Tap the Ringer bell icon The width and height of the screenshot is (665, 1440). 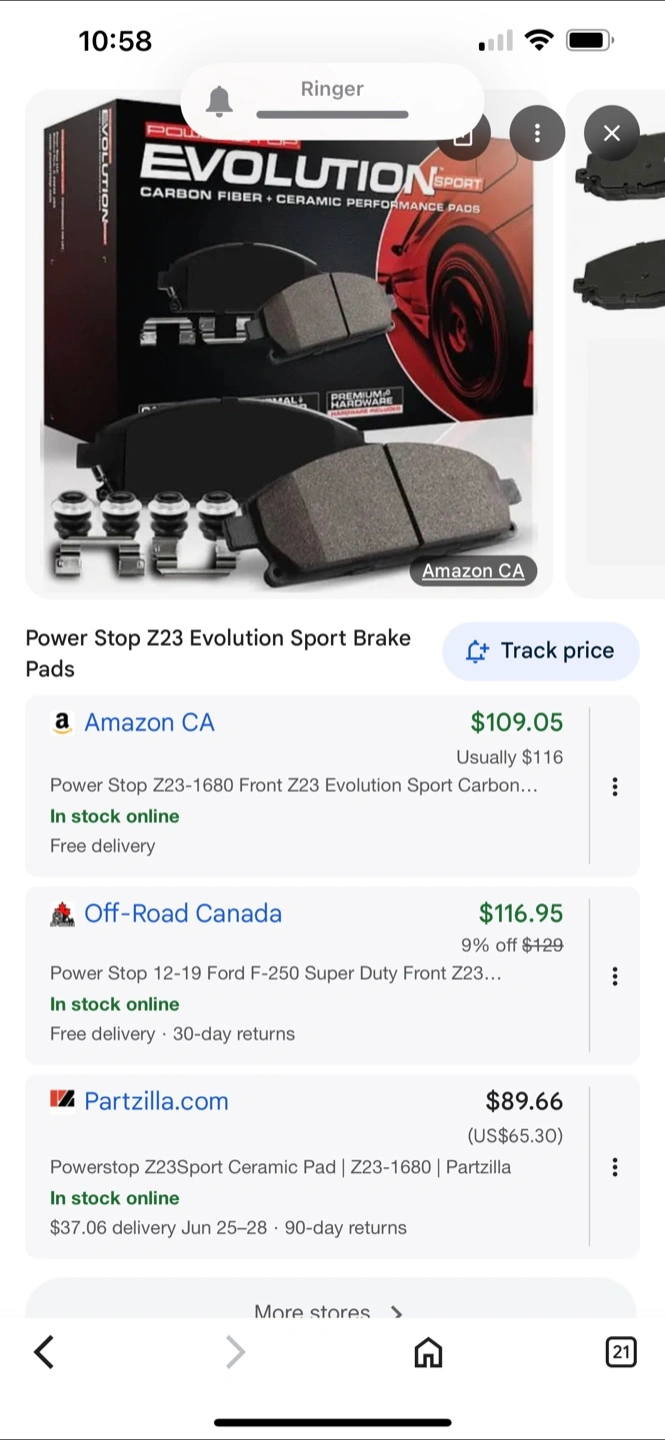tap(219, 101)
